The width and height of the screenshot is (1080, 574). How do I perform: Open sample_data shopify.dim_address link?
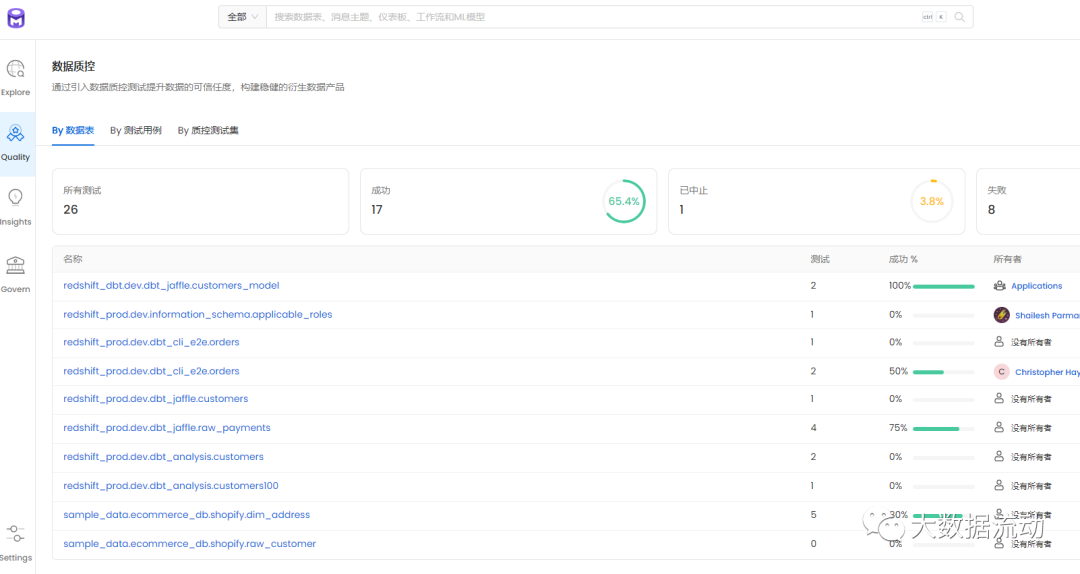pos(187,514)
